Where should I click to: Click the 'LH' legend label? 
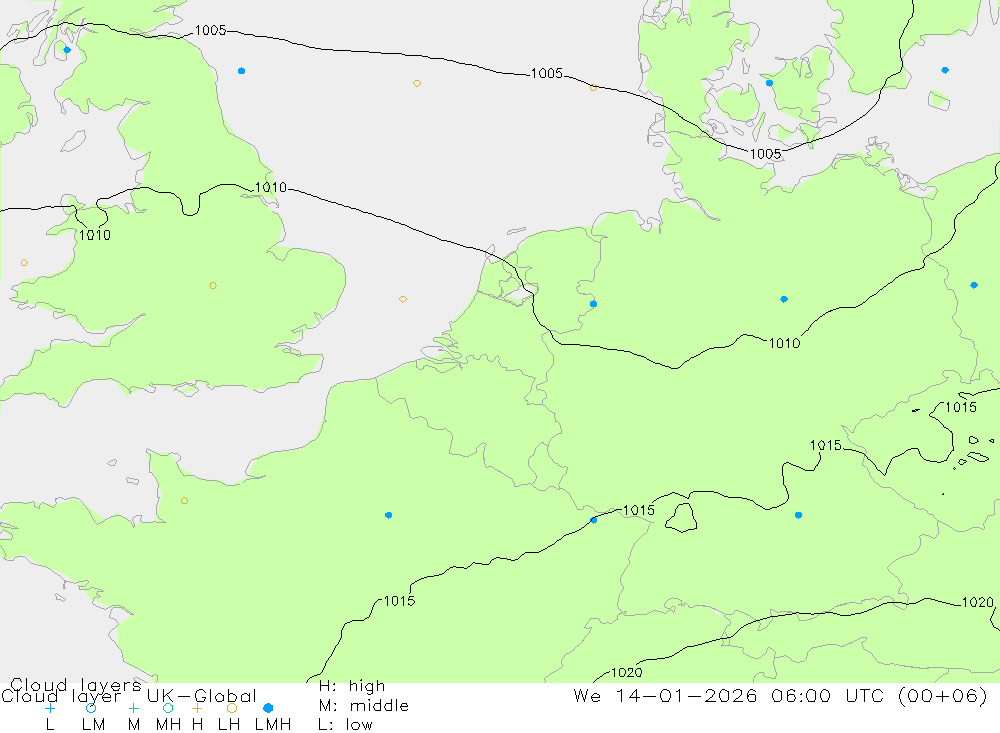229,725
